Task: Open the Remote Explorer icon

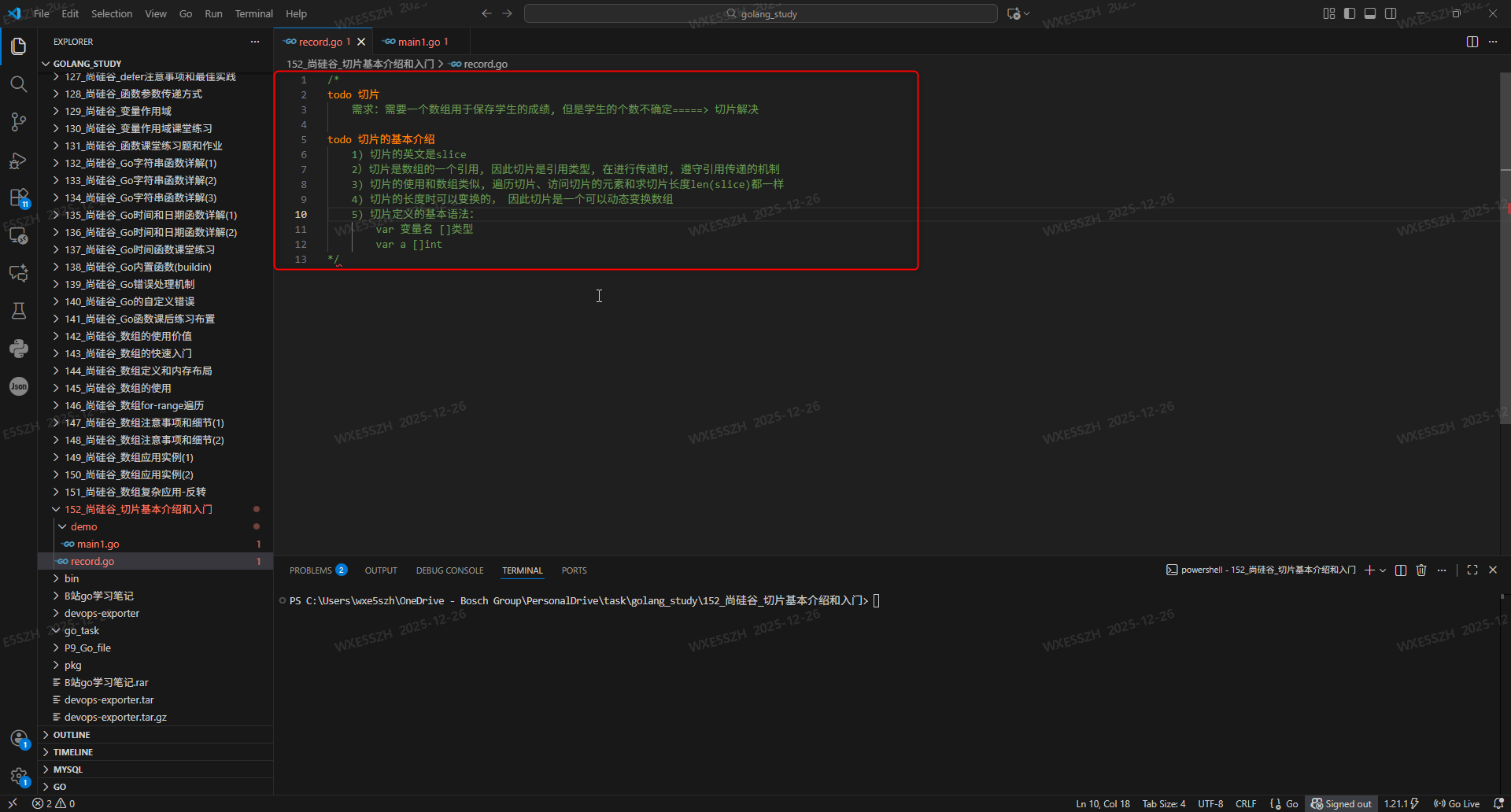Action: 19,235
